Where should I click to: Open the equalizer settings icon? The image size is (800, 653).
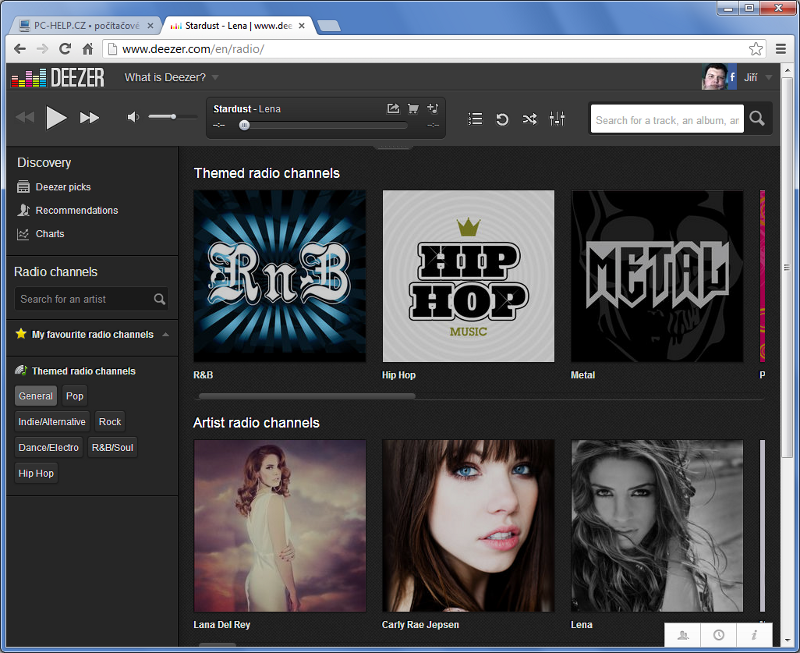[557, 119]
